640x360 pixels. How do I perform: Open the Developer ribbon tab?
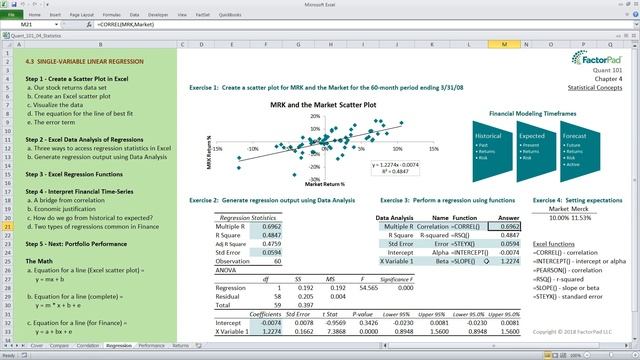[x=158, y=15]
